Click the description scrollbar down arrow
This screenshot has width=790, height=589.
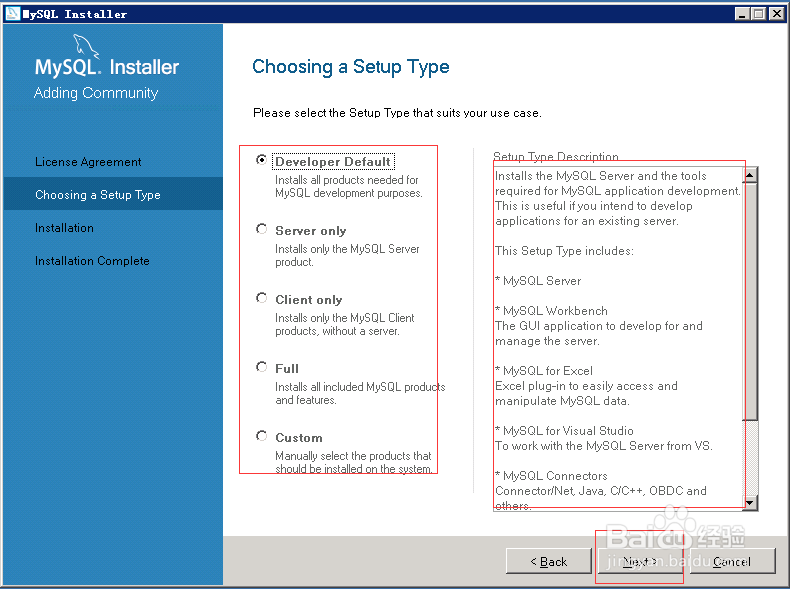coord(750,502)
